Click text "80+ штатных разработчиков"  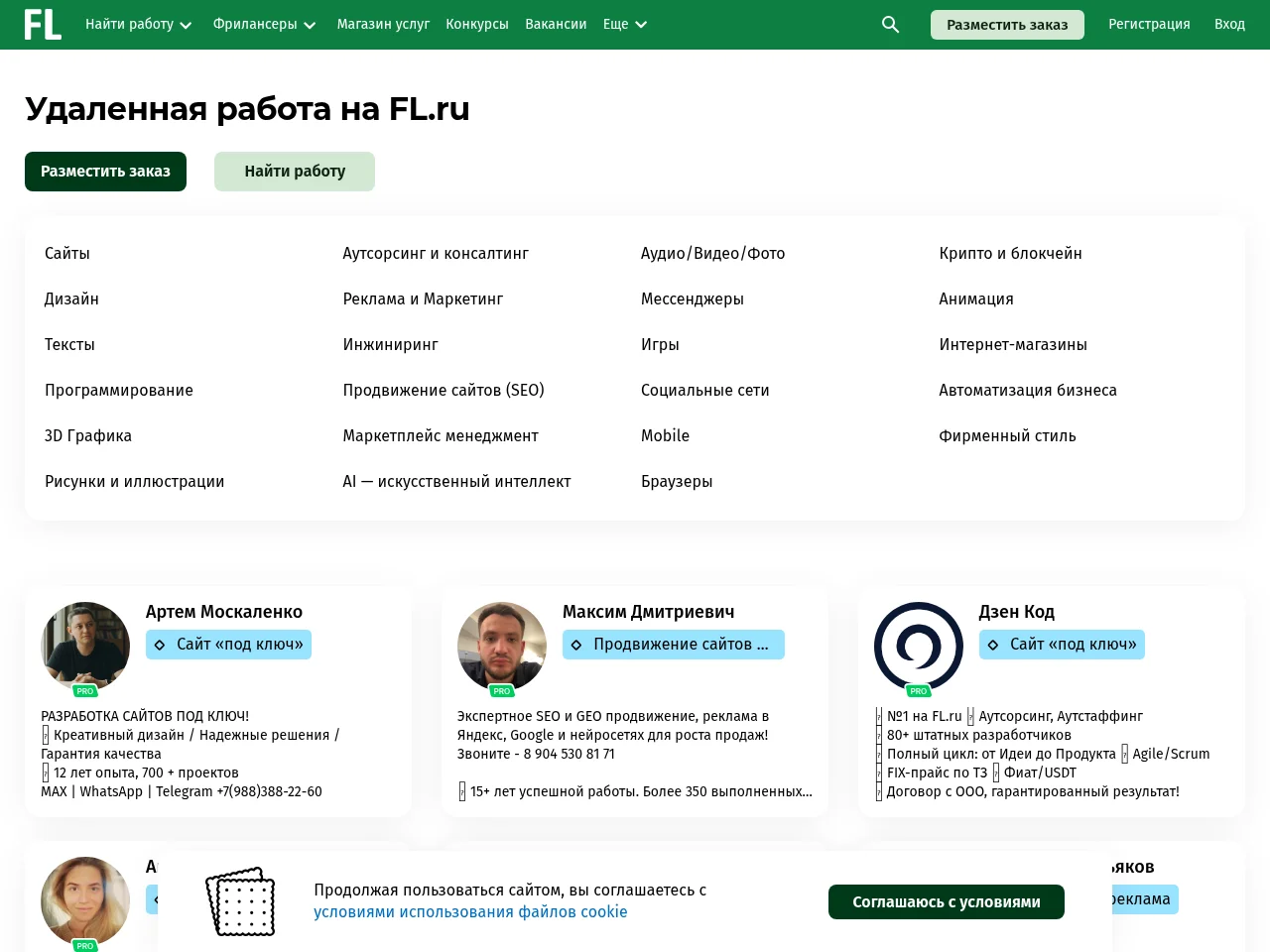pyautogui.click(x=979, y=735)
